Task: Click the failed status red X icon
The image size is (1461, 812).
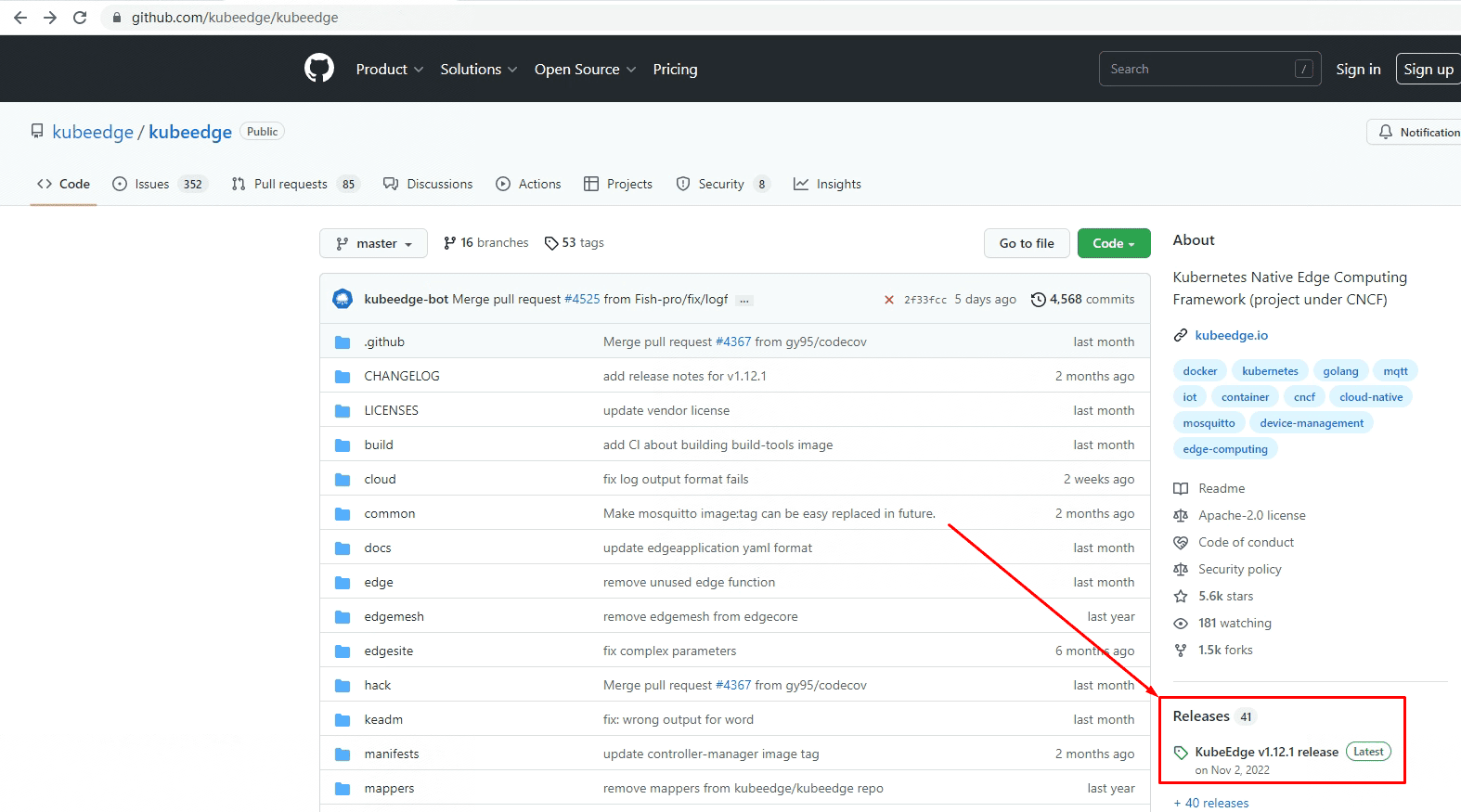Action: [889, 300]
